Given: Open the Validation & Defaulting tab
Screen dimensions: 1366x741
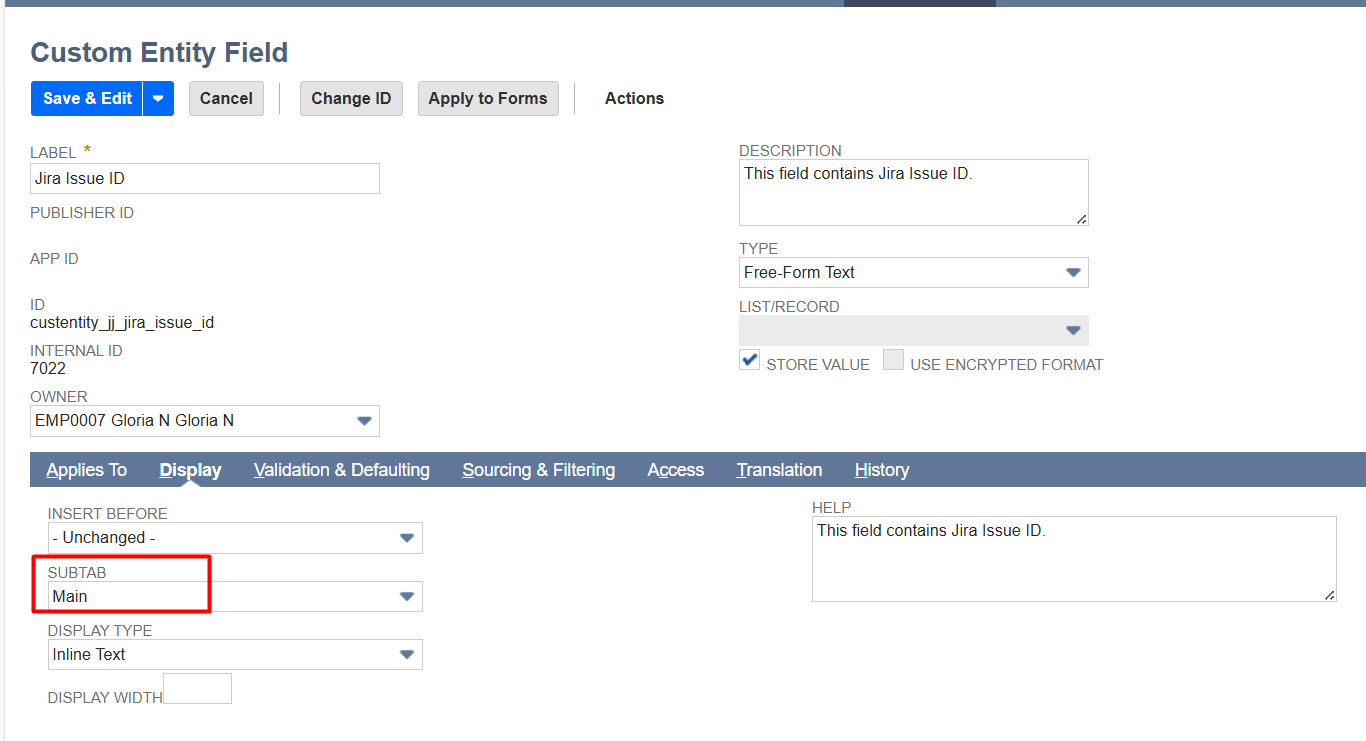Looking at the screenshot, I should (342, 470).
